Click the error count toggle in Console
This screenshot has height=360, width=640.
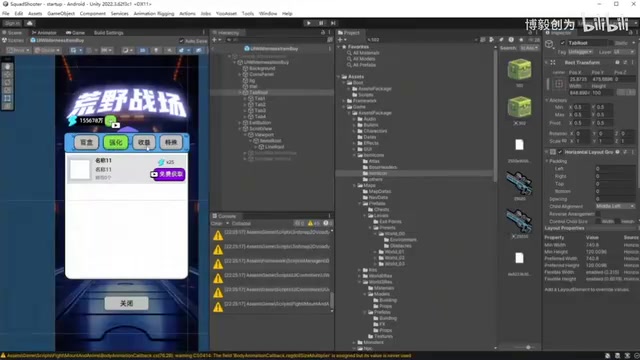click(327, 223)
